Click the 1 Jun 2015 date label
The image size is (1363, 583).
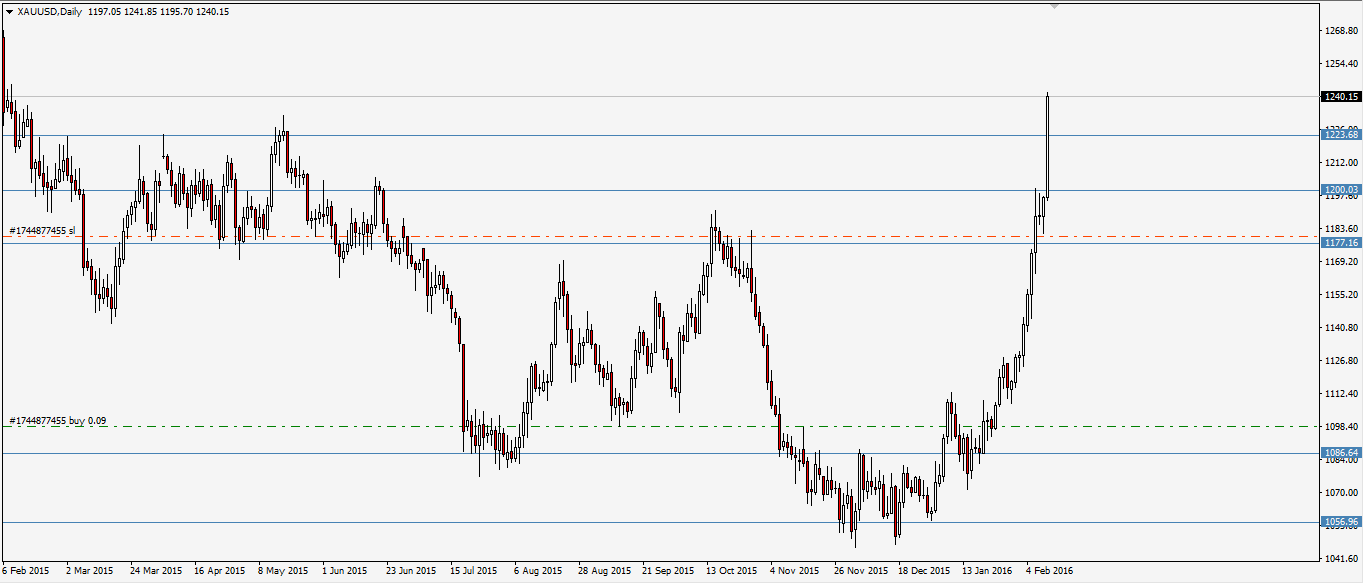click(x=346, y=571)
